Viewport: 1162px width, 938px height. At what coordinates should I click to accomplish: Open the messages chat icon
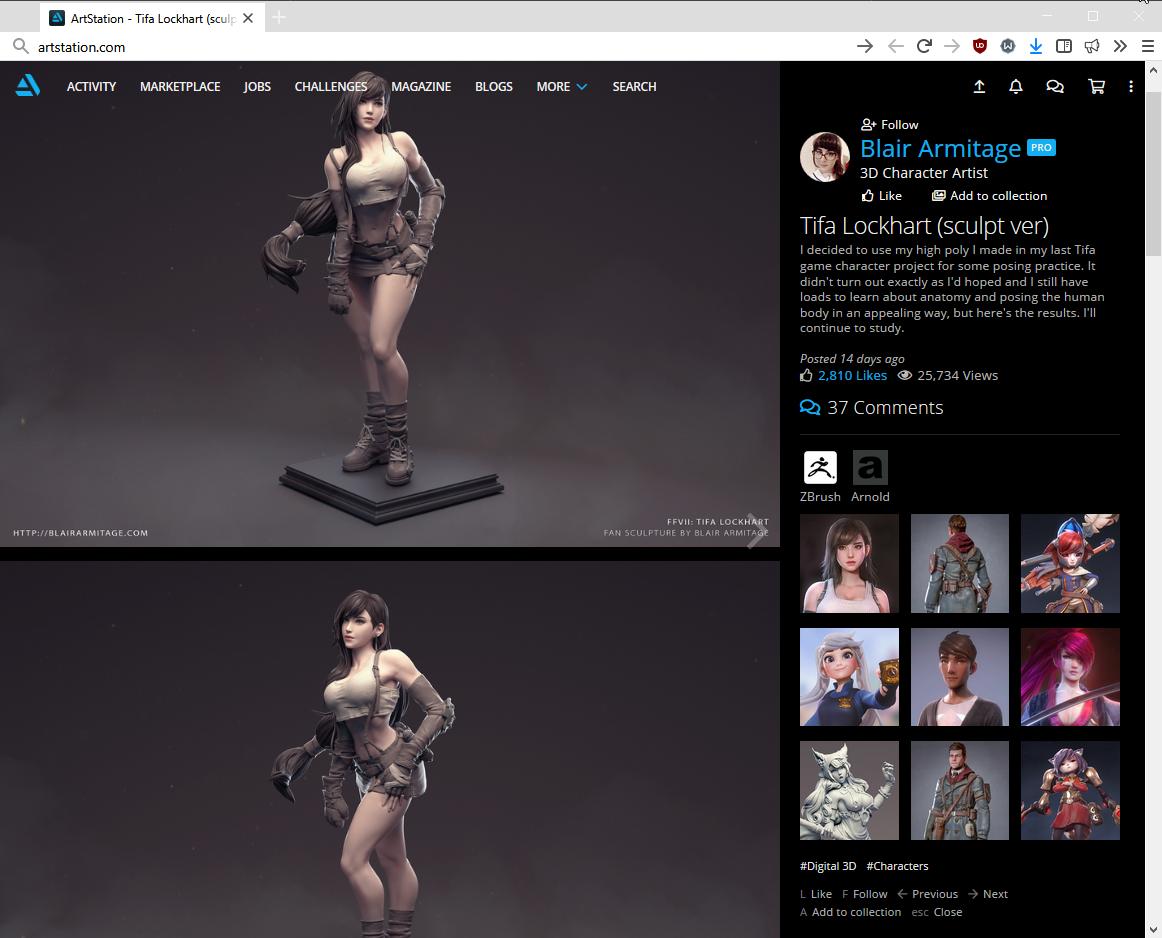point(1055,87)
